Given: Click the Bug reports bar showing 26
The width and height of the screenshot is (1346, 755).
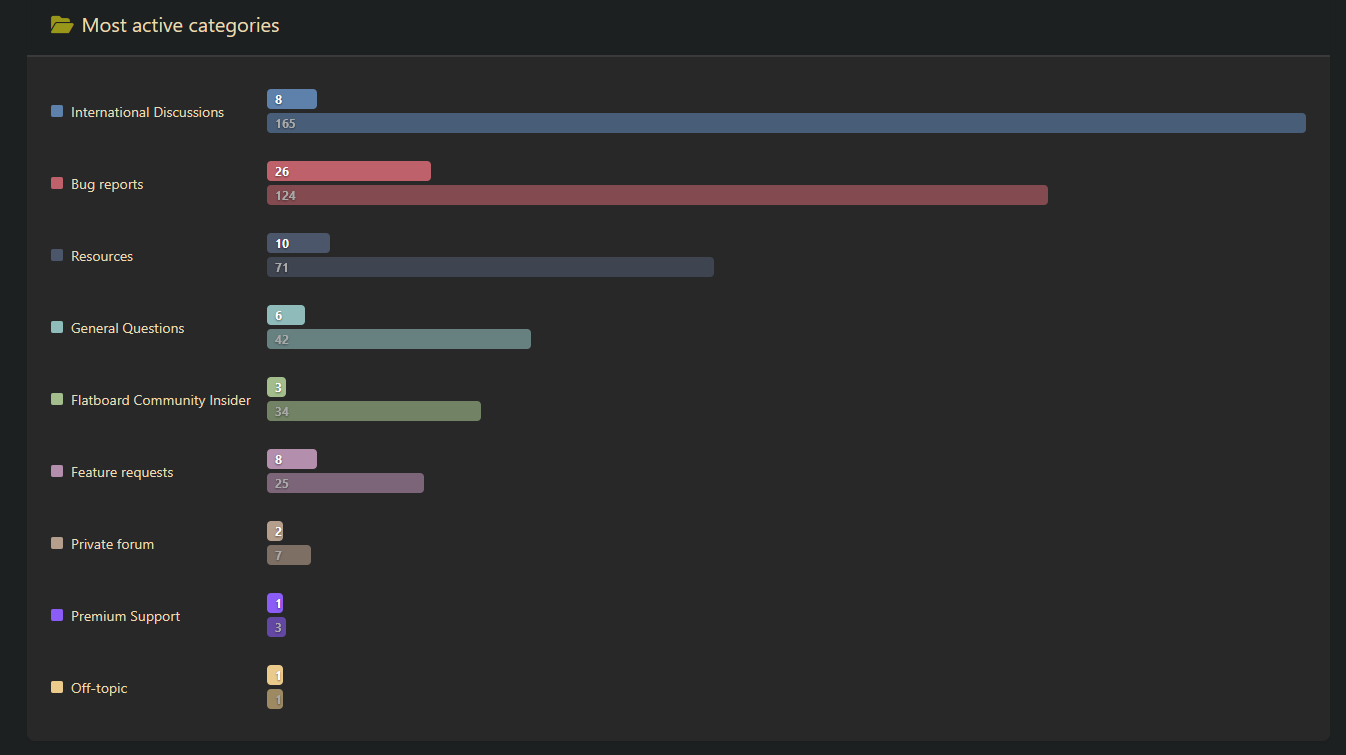Looking at the screenshot, I should 348,171.
